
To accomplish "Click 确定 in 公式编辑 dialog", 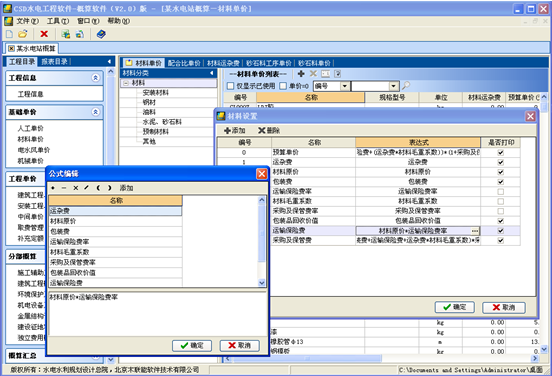I will click(x=192, y=345).
